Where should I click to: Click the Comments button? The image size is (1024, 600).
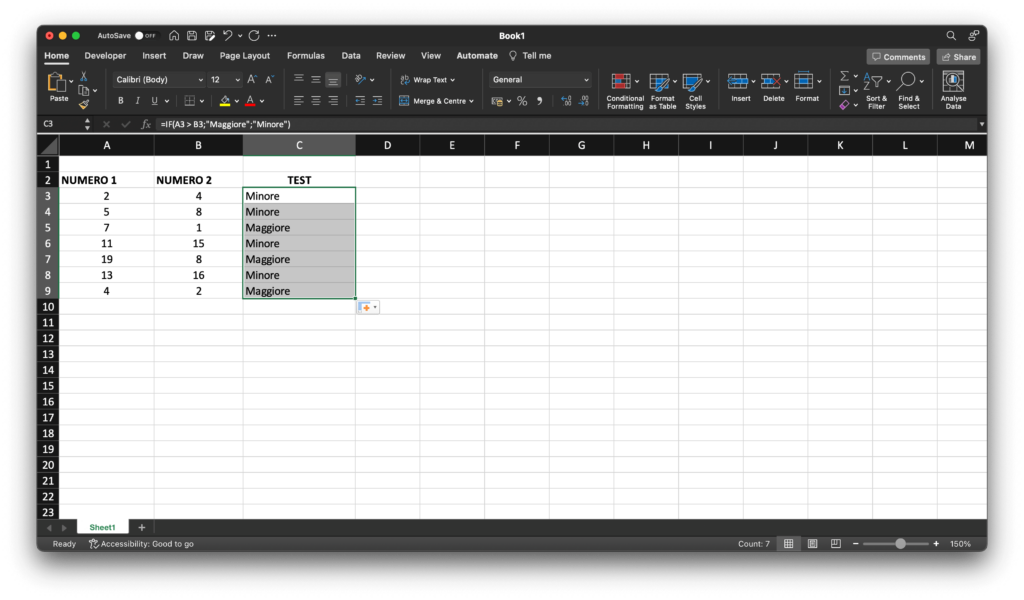click(899, 57)
